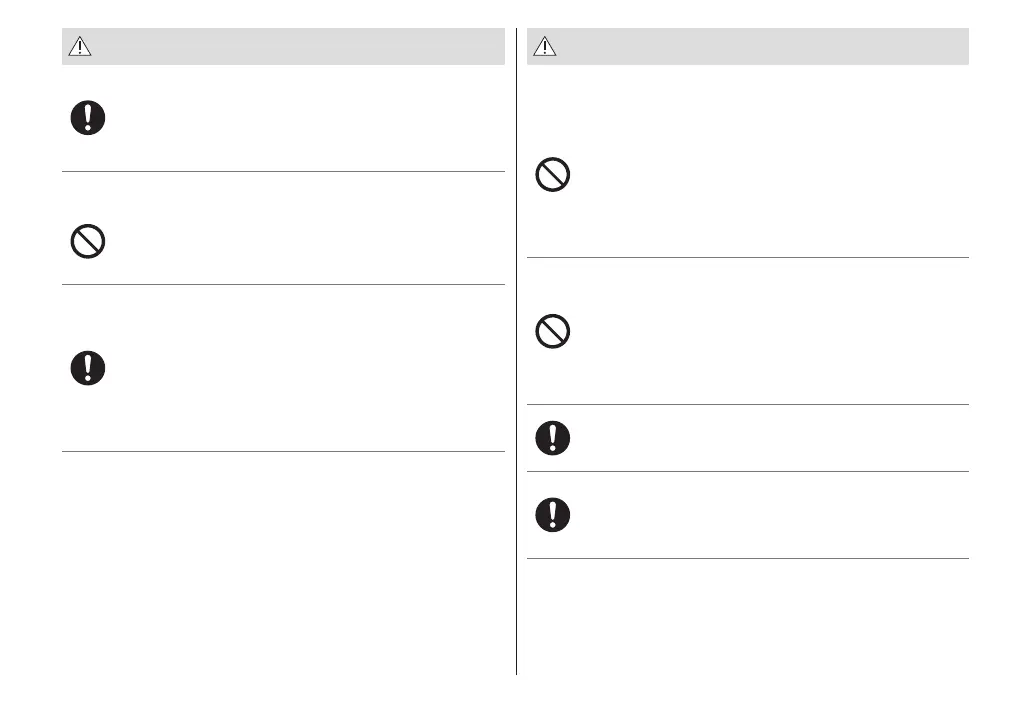Click the left gray header bar
The width and height of the screenshot is (1032, 726).
coord(300,47)
